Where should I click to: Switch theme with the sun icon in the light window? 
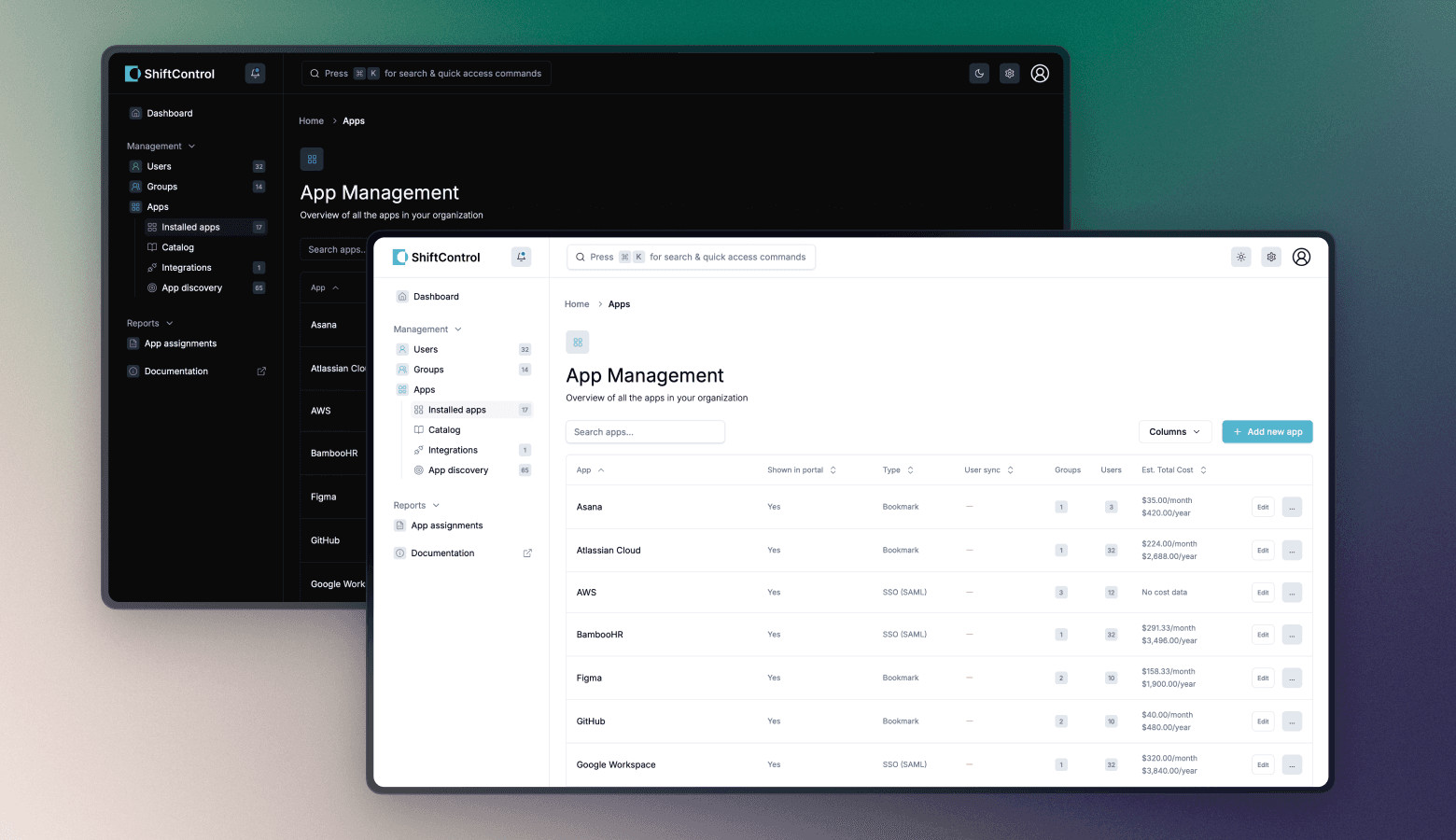click(x=1240, y=257)
